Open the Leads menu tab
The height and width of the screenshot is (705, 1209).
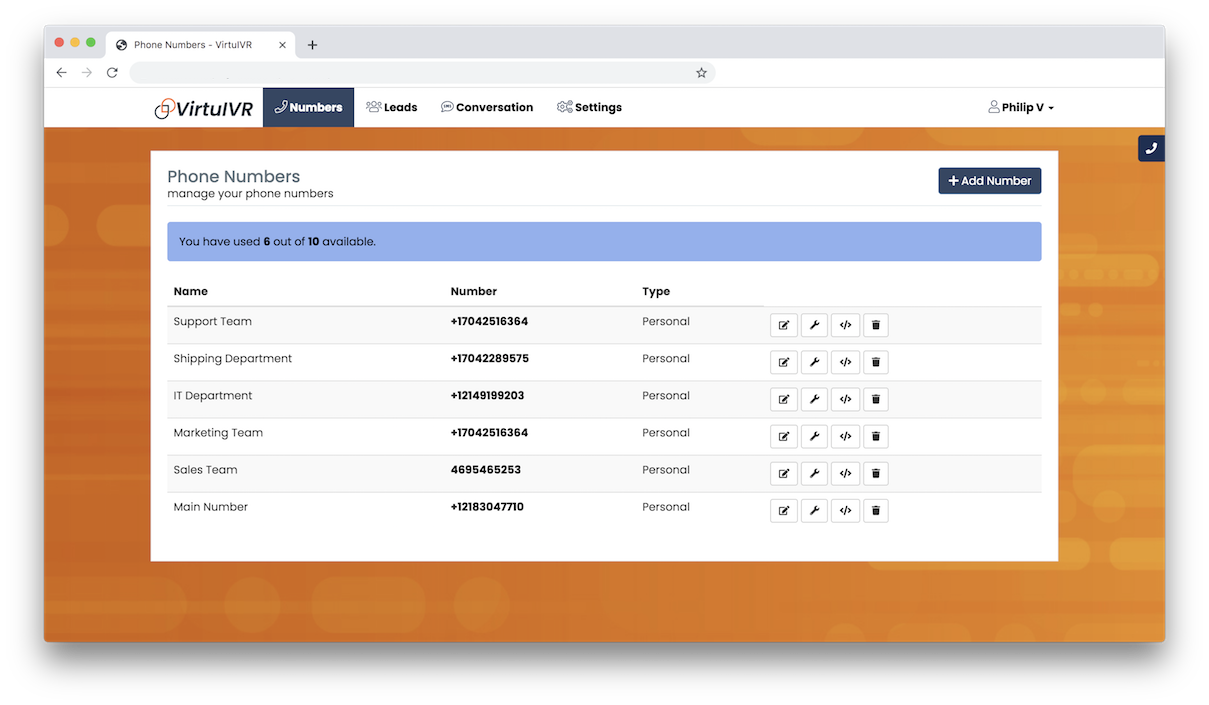coord(392,107)
